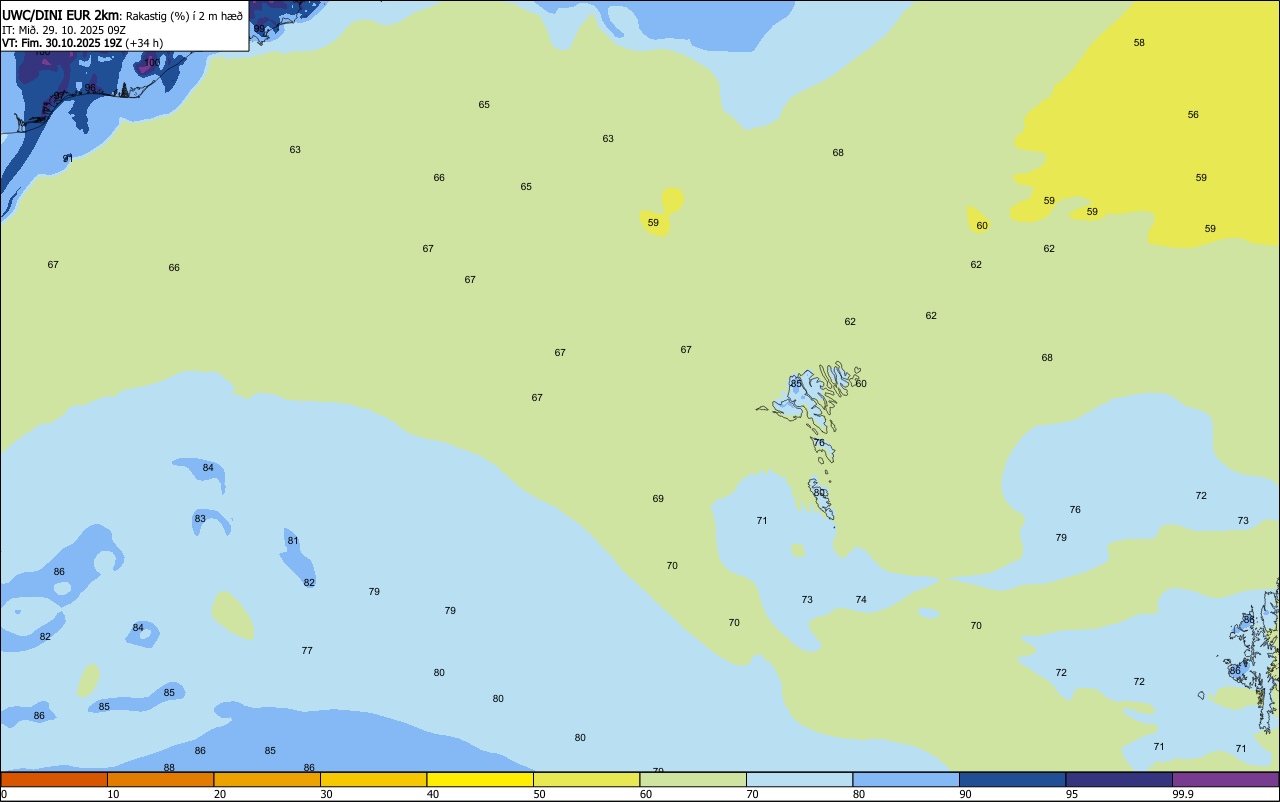Click the 0–10 dark orange legend swatch
The height and width of the screenshot is (802, 1280).
click(x=54, y=779)
